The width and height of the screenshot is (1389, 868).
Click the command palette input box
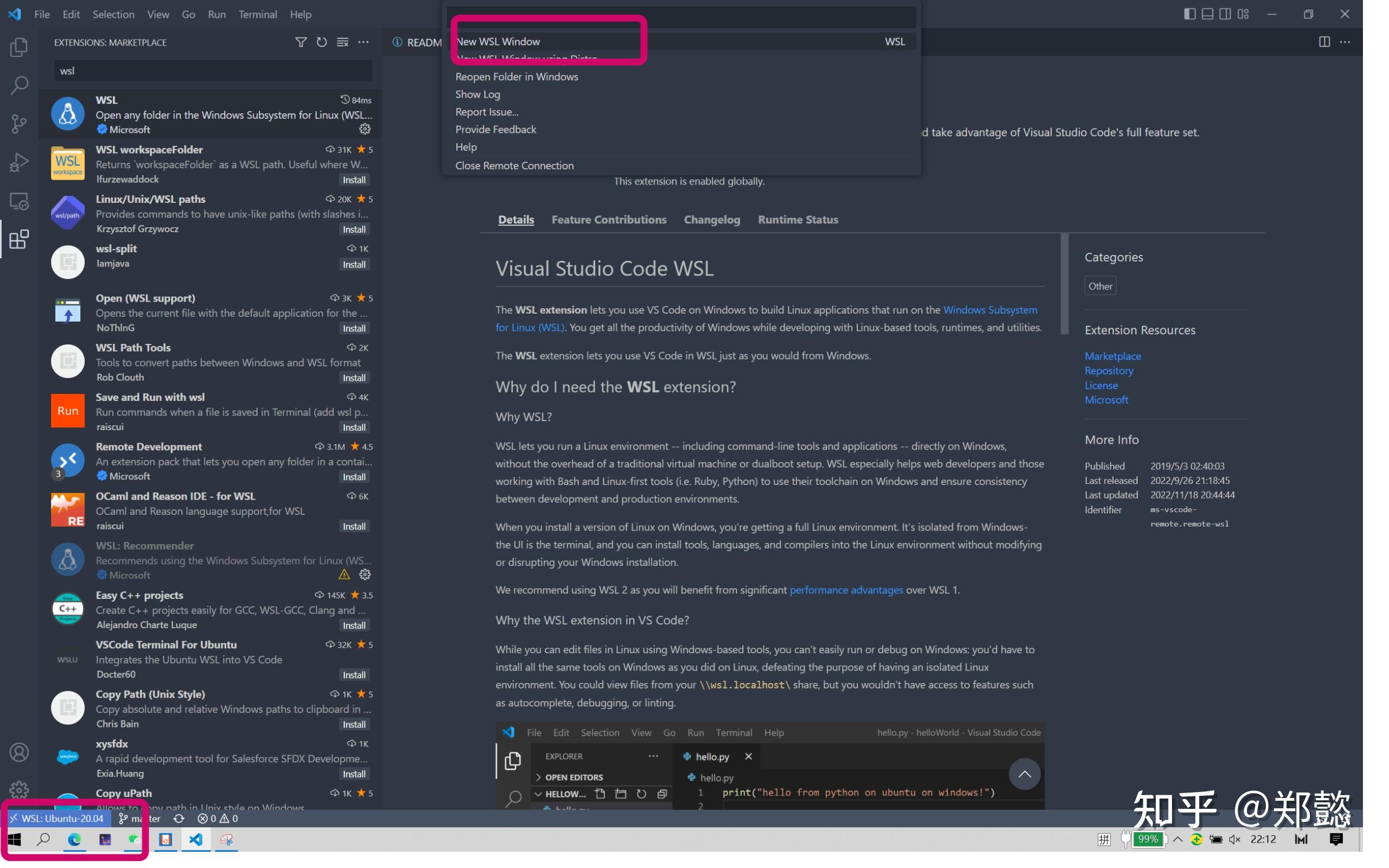click(681, 17)
